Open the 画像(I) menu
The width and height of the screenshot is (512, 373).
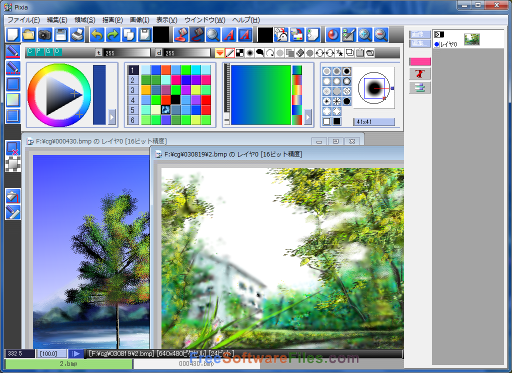pyautogui.click(x=139, y=20)
